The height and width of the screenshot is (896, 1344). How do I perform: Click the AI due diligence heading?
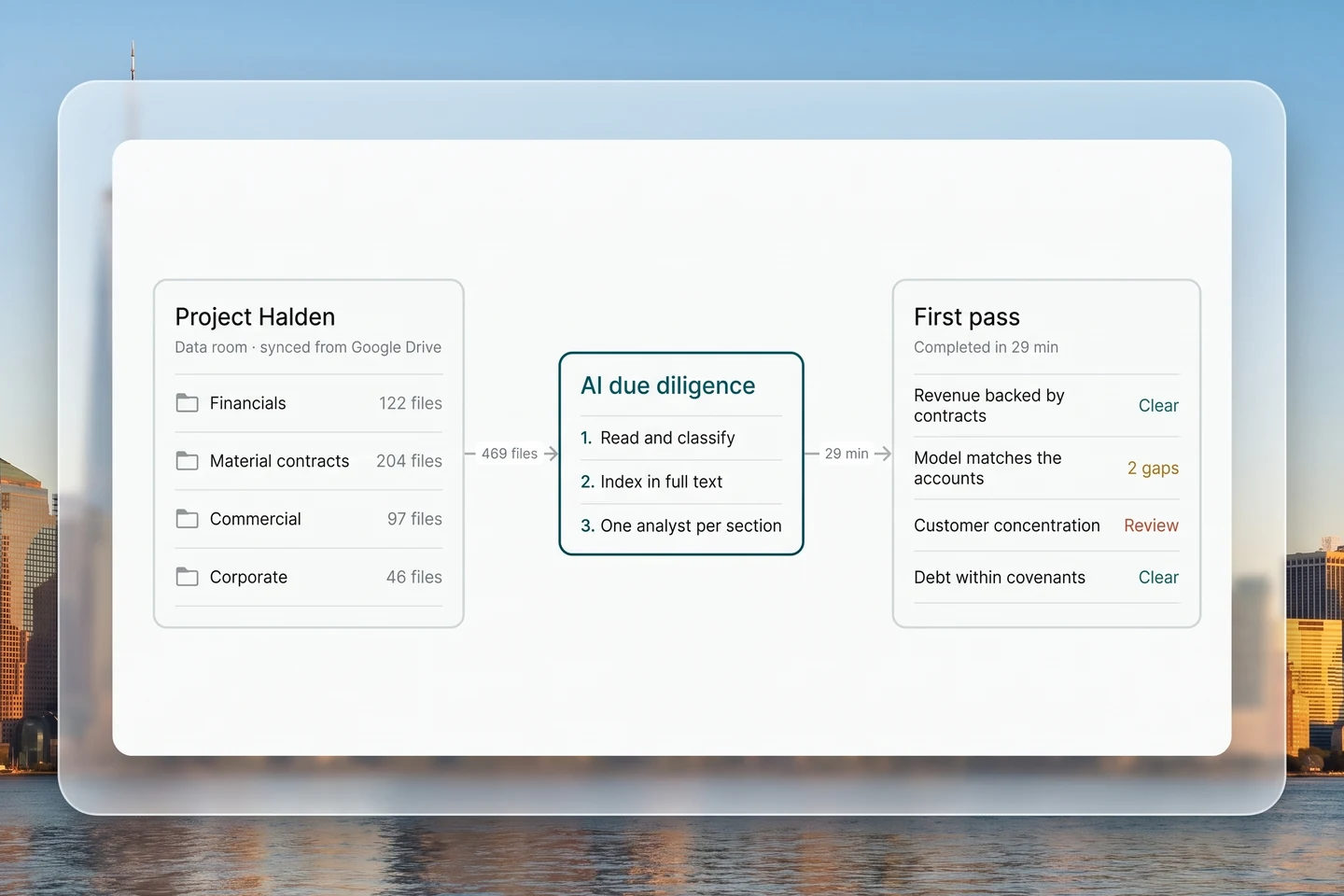point(668,385)
